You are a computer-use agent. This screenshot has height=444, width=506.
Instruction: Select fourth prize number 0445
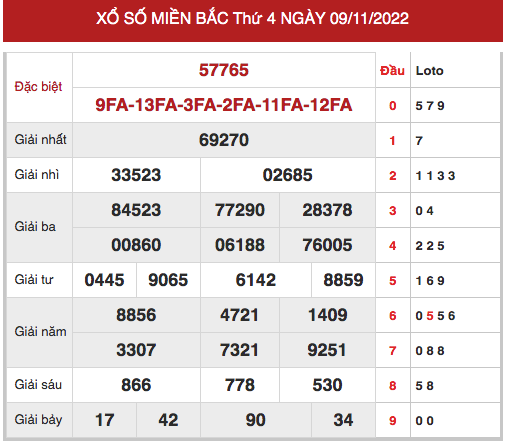[x=104, y=280]
